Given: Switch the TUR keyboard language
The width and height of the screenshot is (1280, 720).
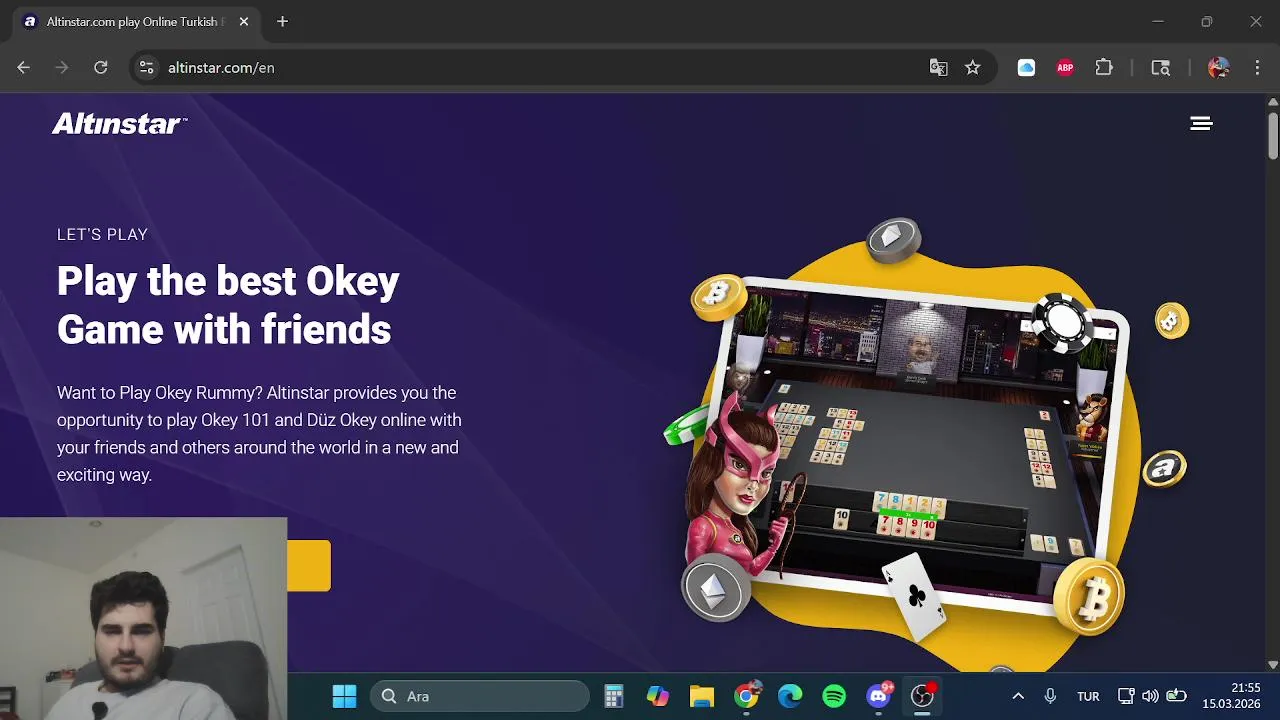Looking at the screenshot, I should coord(1088,696).
